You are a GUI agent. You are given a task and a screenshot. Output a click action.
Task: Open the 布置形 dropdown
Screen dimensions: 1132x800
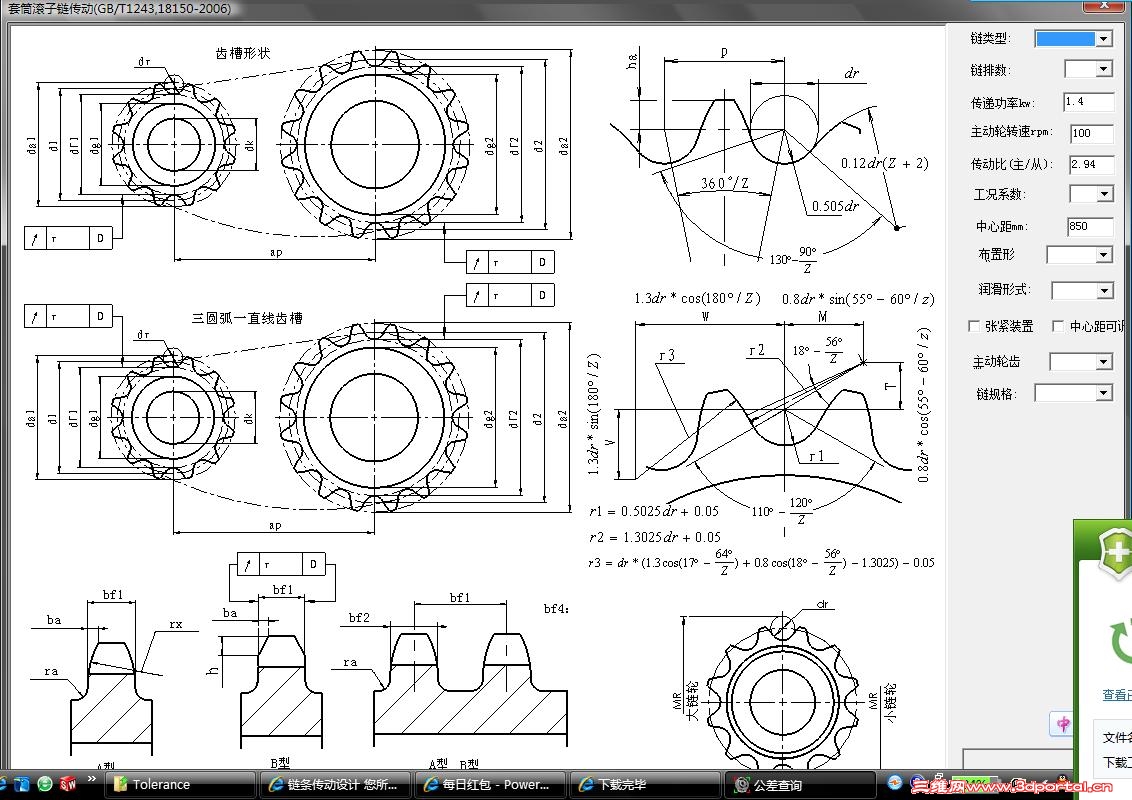1104,255
